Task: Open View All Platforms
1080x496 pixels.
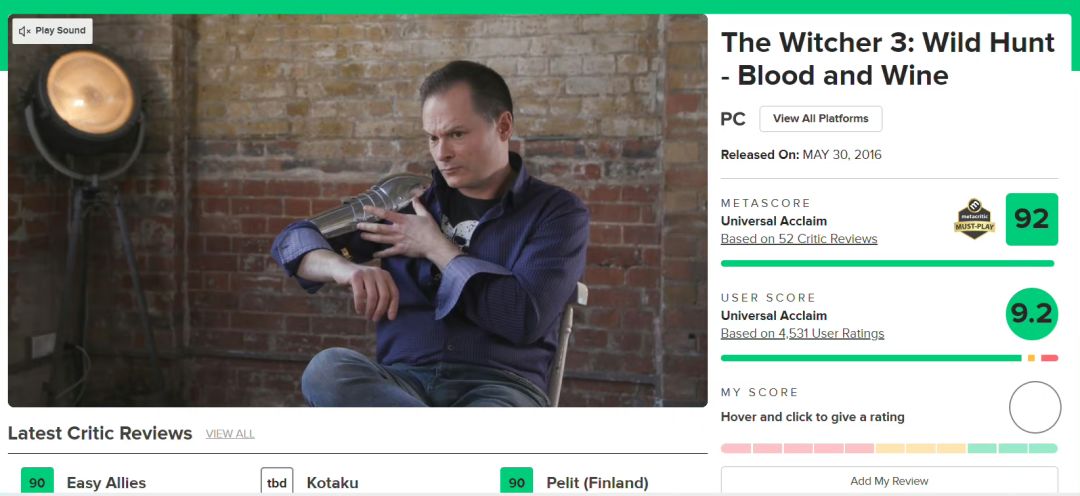Action: coord(820,119)
